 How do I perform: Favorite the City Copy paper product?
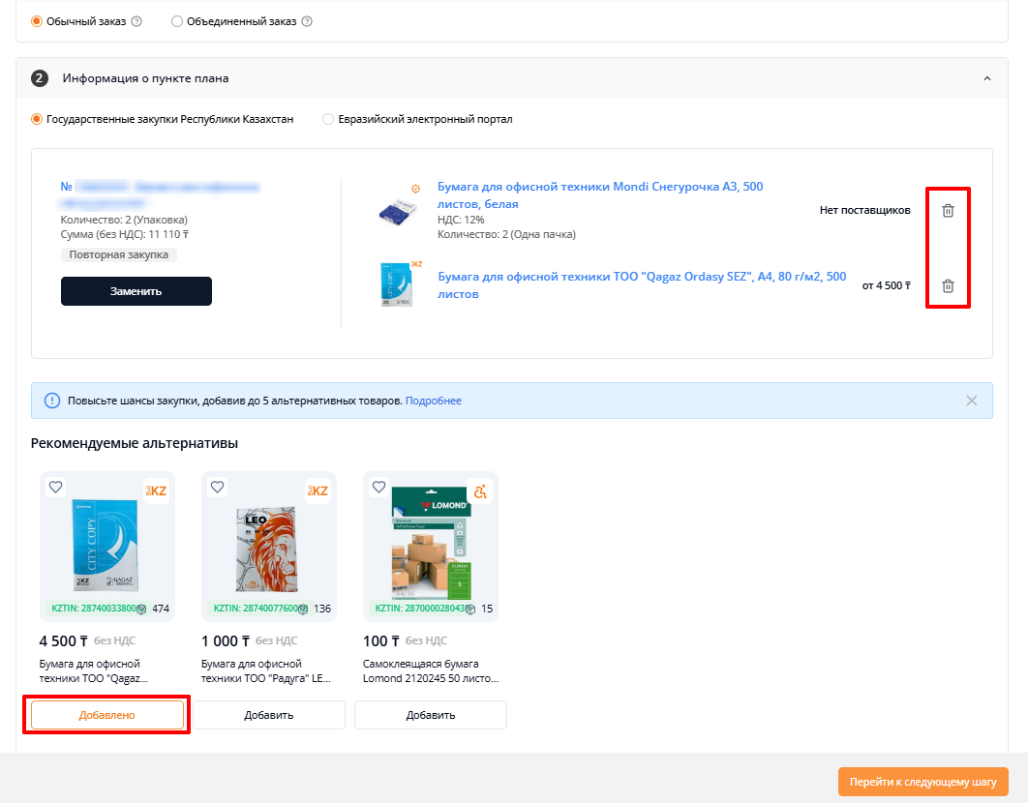56,487
